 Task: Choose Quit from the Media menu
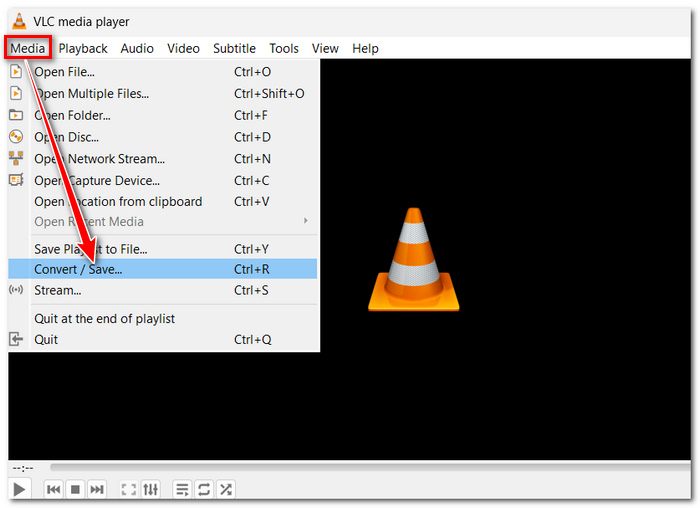(162, 340)
